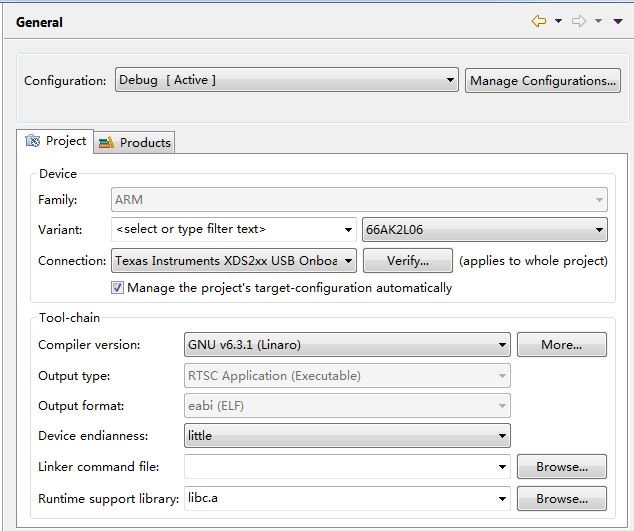Open the view menu triangle icon
The width and height of the screenshot is (634, 531).
coord(618,21)
